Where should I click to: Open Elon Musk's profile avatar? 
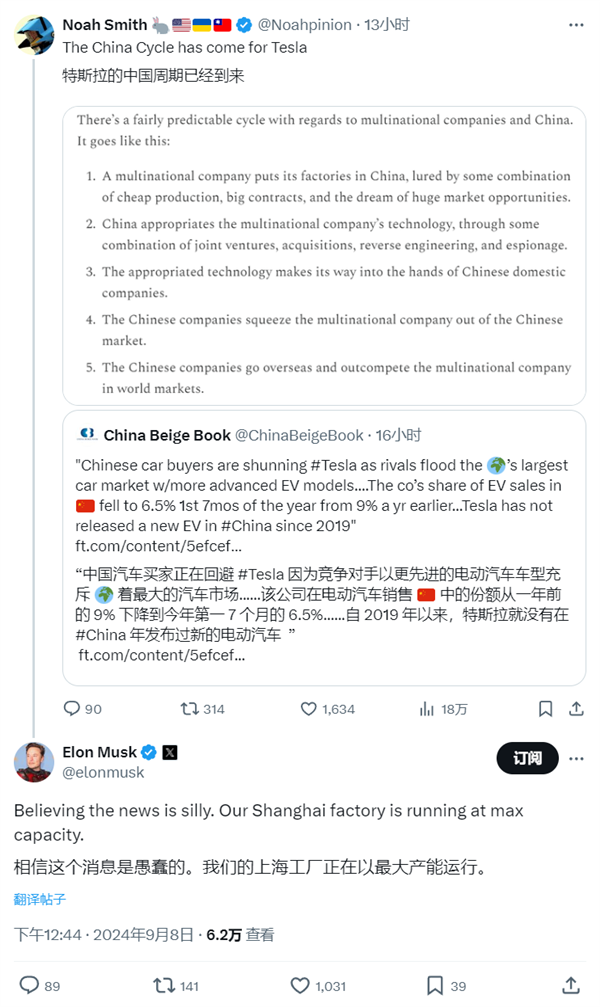[x=33, y=762]
